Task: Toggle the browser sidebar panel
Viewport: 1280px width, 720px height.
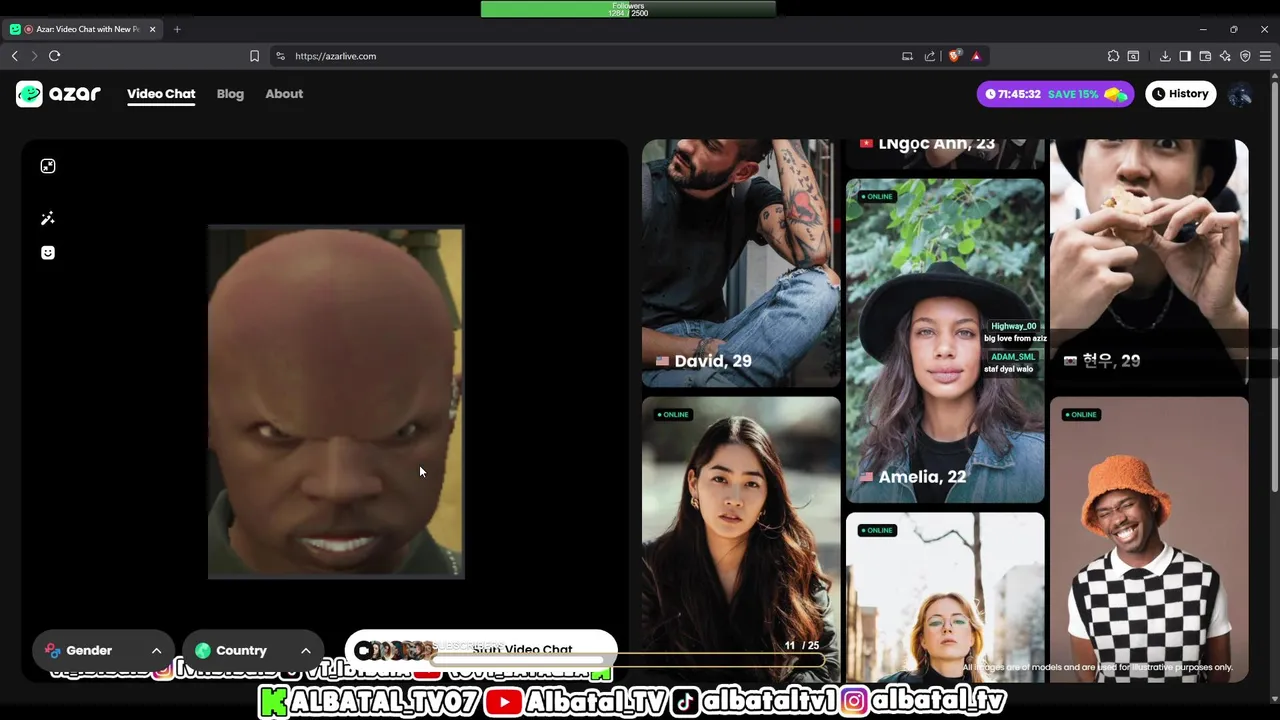Action: (1185, 56)
